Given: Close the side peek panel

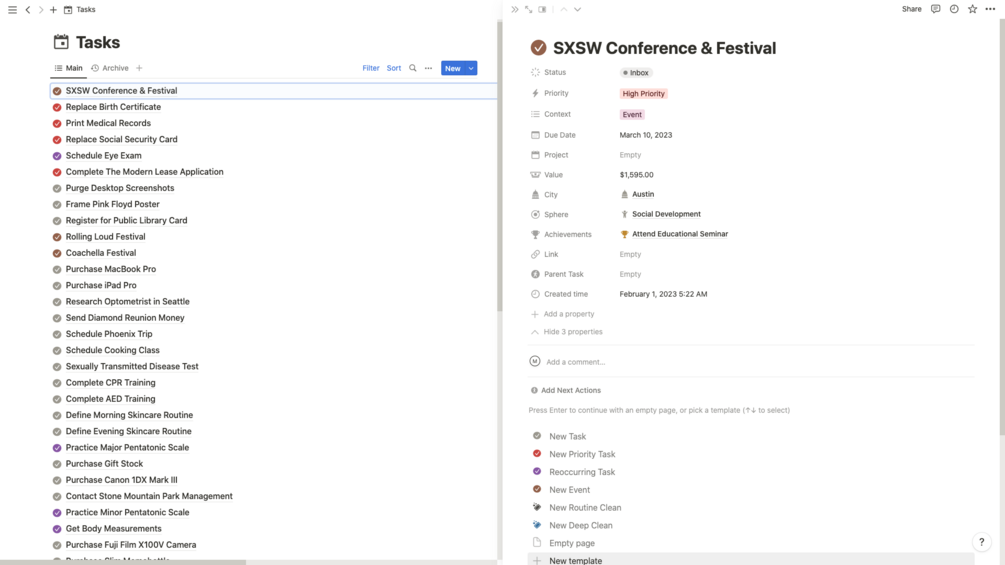Looking at the screenshot, I should [x=515, y=10].
